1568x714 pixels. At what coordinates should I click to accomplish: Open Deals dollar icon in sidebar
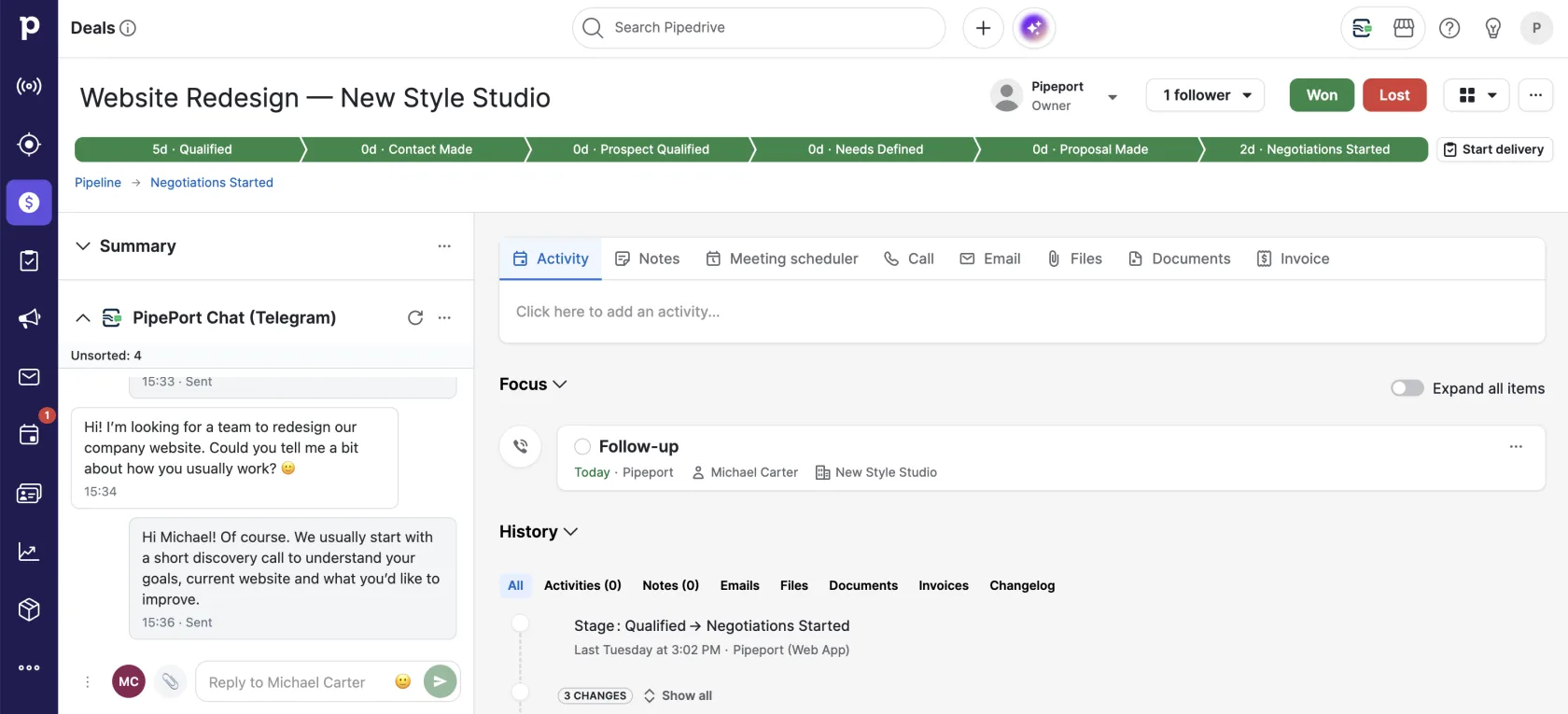[x=29, y=203]
